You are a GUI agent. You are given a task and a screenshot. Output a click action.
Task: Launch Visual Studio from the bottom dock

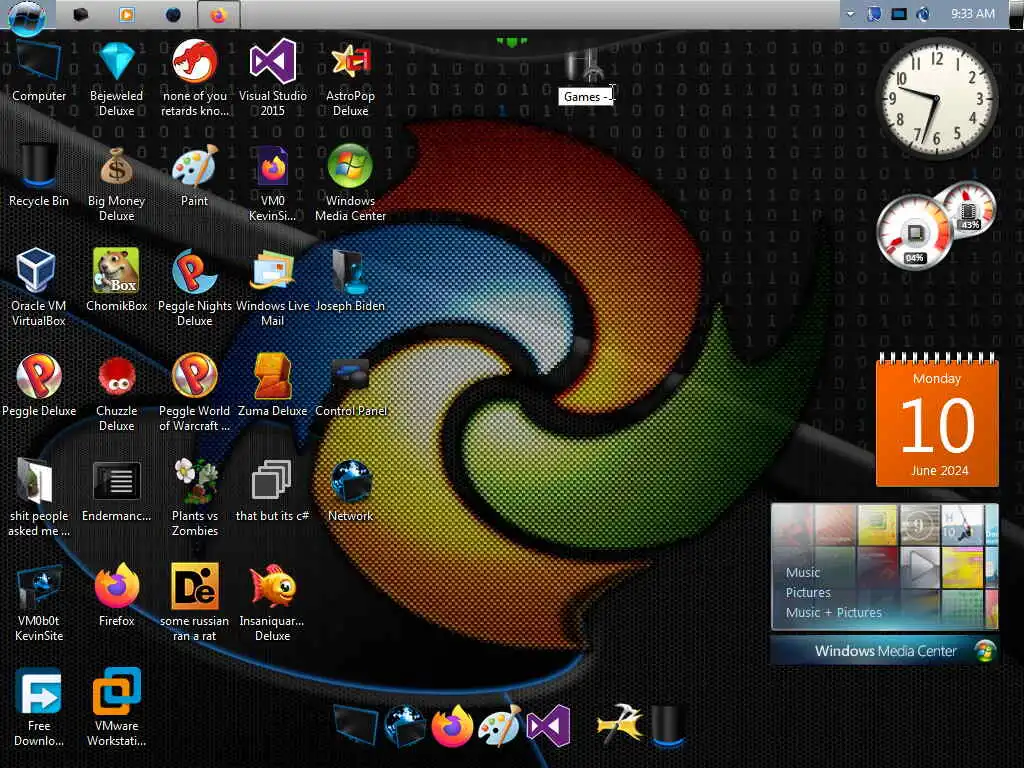point(549,725)
